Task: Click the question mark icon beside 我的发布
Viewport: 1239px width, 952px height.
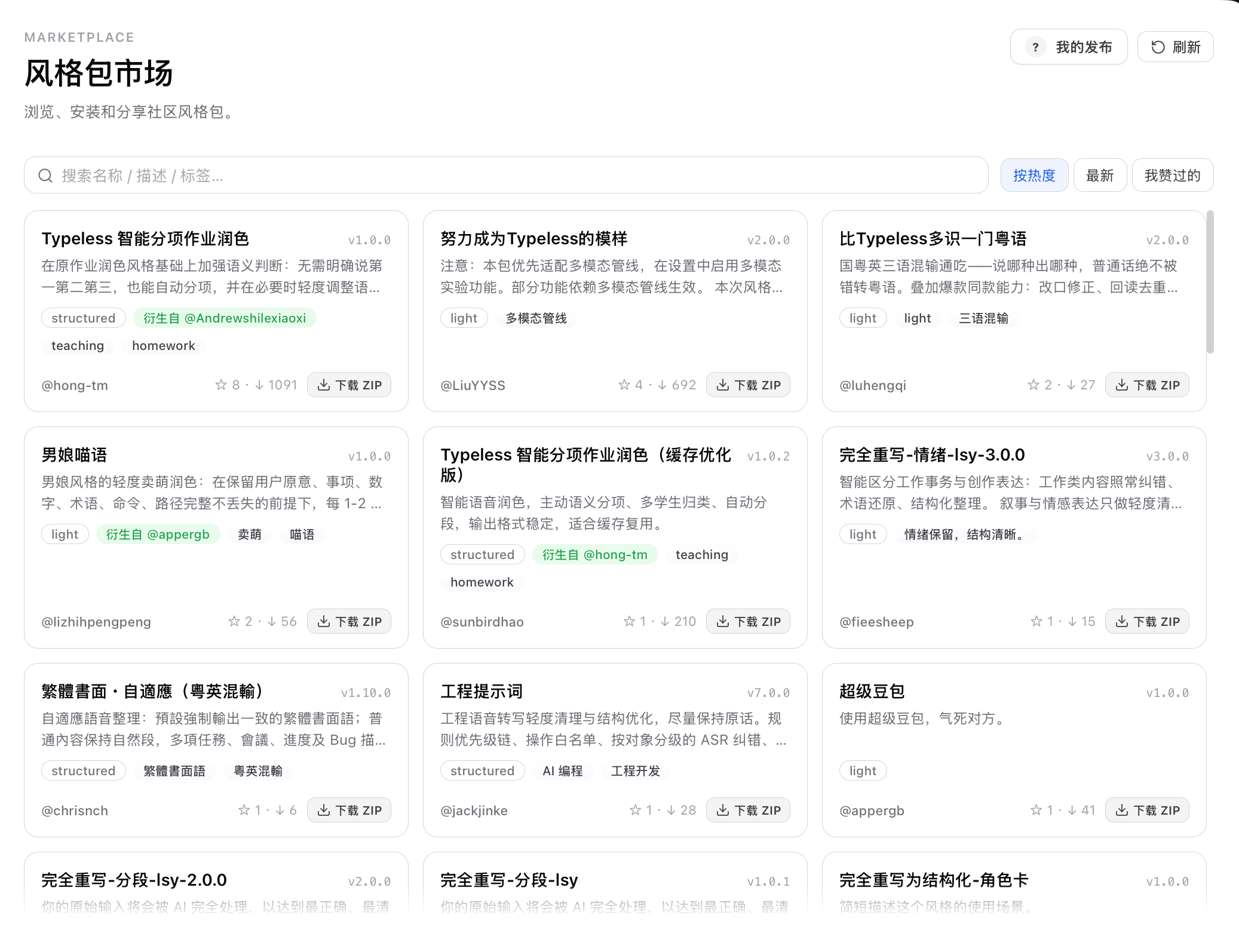Action: coord(1035,47)
